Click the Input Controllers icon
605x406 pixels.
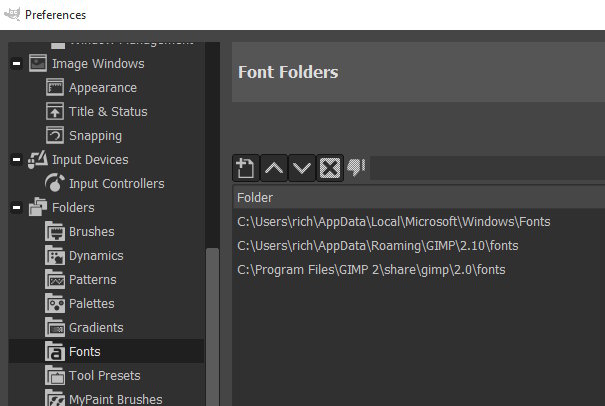55,183
